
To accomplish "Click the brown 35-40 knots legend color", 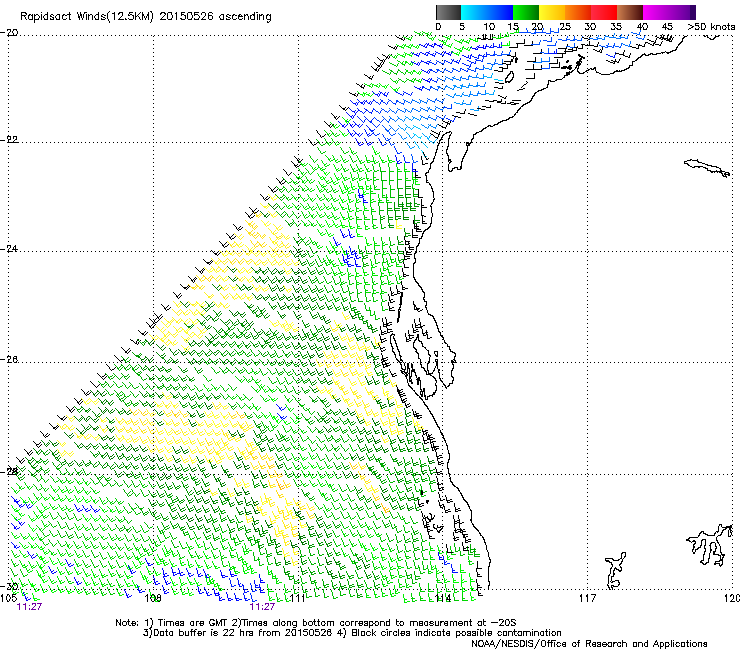I will coord(630,12).
